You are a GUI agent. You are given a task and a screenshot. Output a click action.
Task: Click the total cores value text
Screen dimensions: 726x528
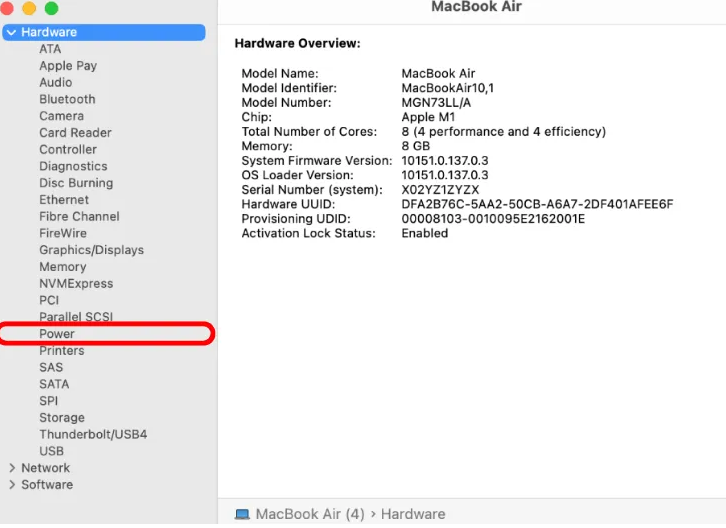pyautogui.click(x=504, y=132)
